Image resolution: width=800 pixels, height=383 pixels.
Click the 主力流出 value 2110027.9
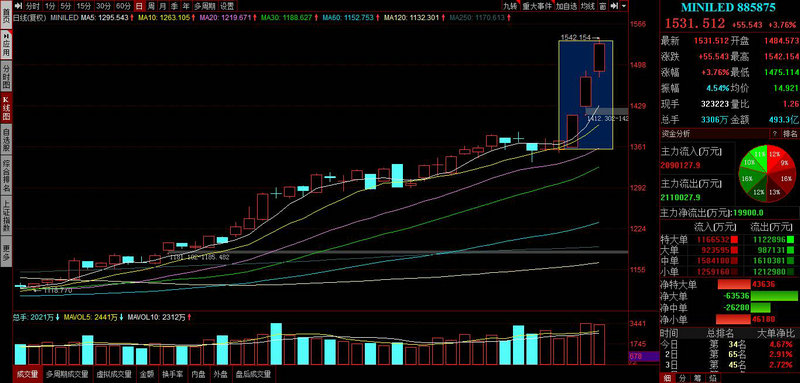click(x=681, y=197)
